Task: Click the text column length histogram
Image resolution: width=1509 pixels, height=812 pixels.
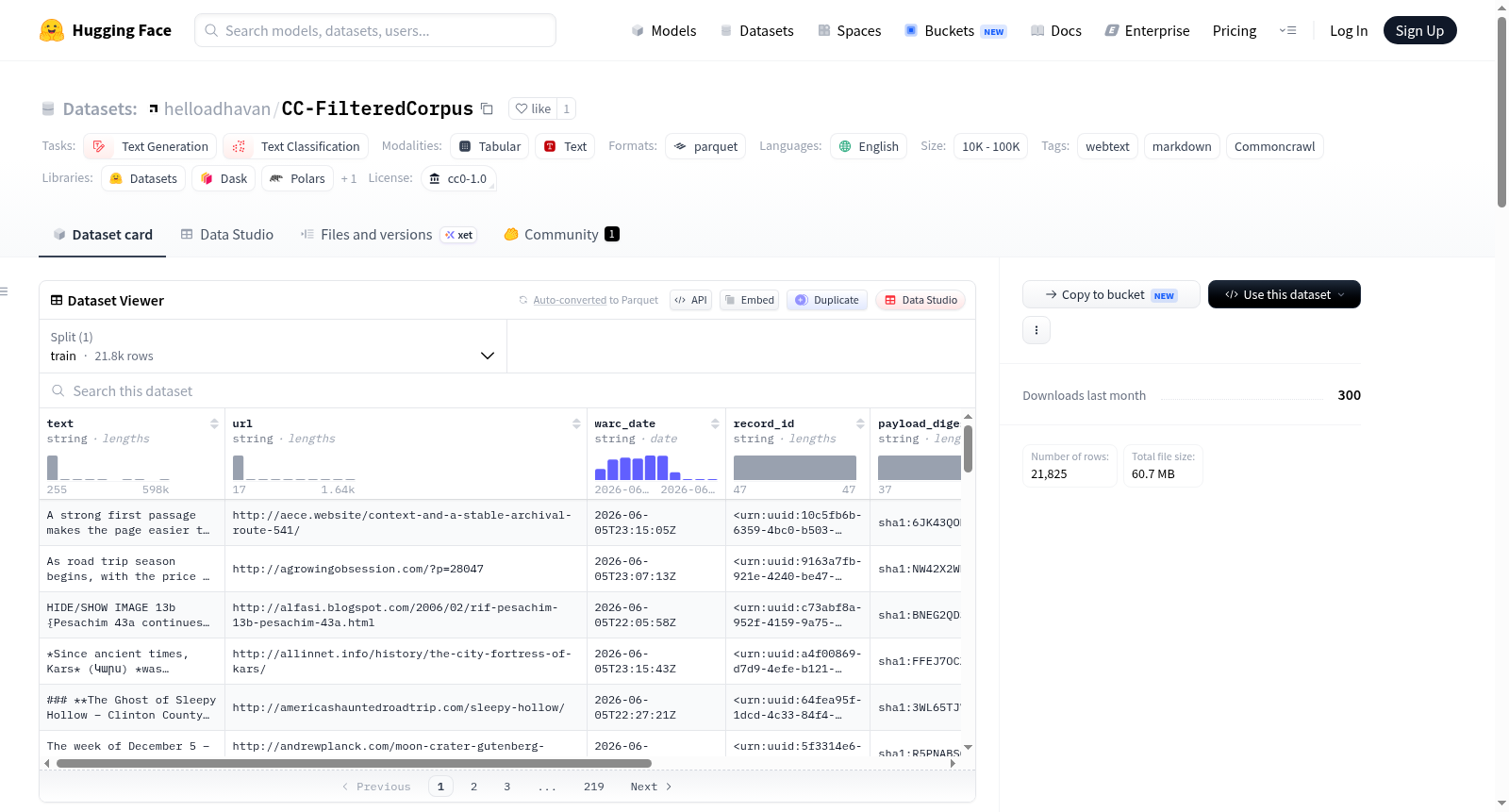Action: pyautogui.click(x=108, y=468)
